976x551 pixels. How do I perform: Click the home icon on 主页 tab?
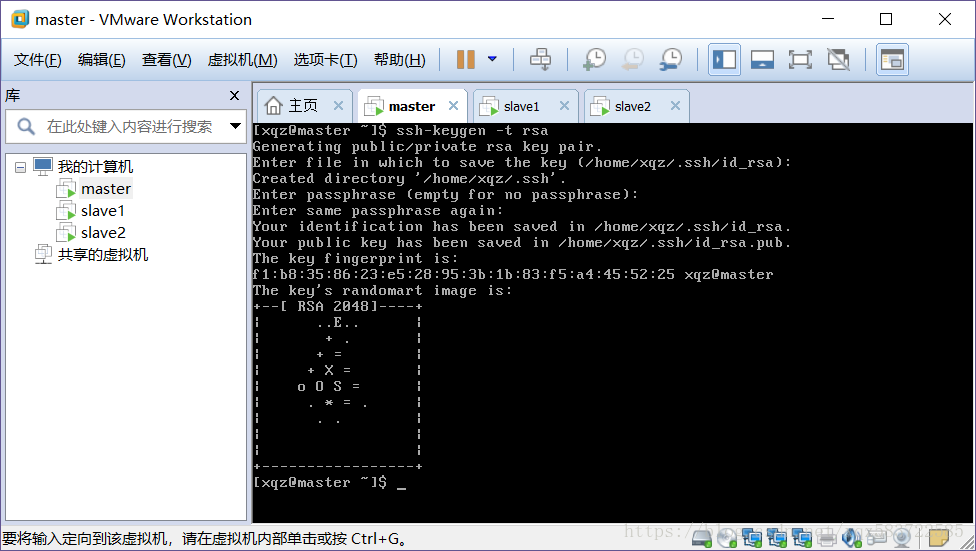point(273,106)
